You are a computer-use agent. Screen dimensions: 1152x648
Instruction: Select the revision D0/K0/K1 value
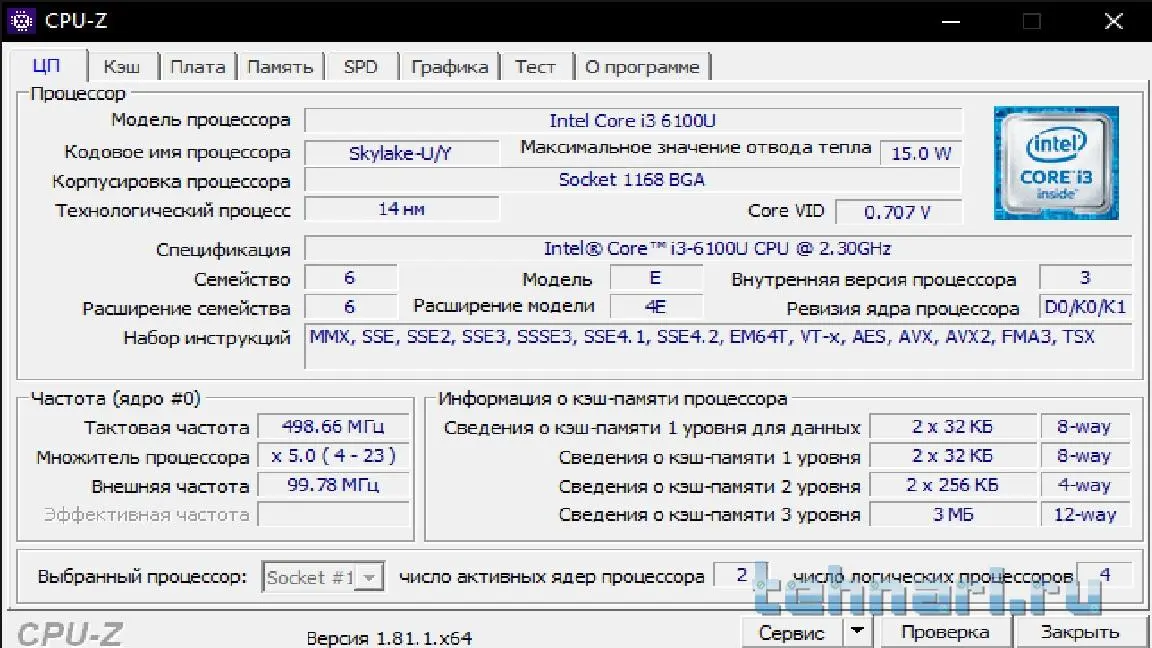[1085, 306]
